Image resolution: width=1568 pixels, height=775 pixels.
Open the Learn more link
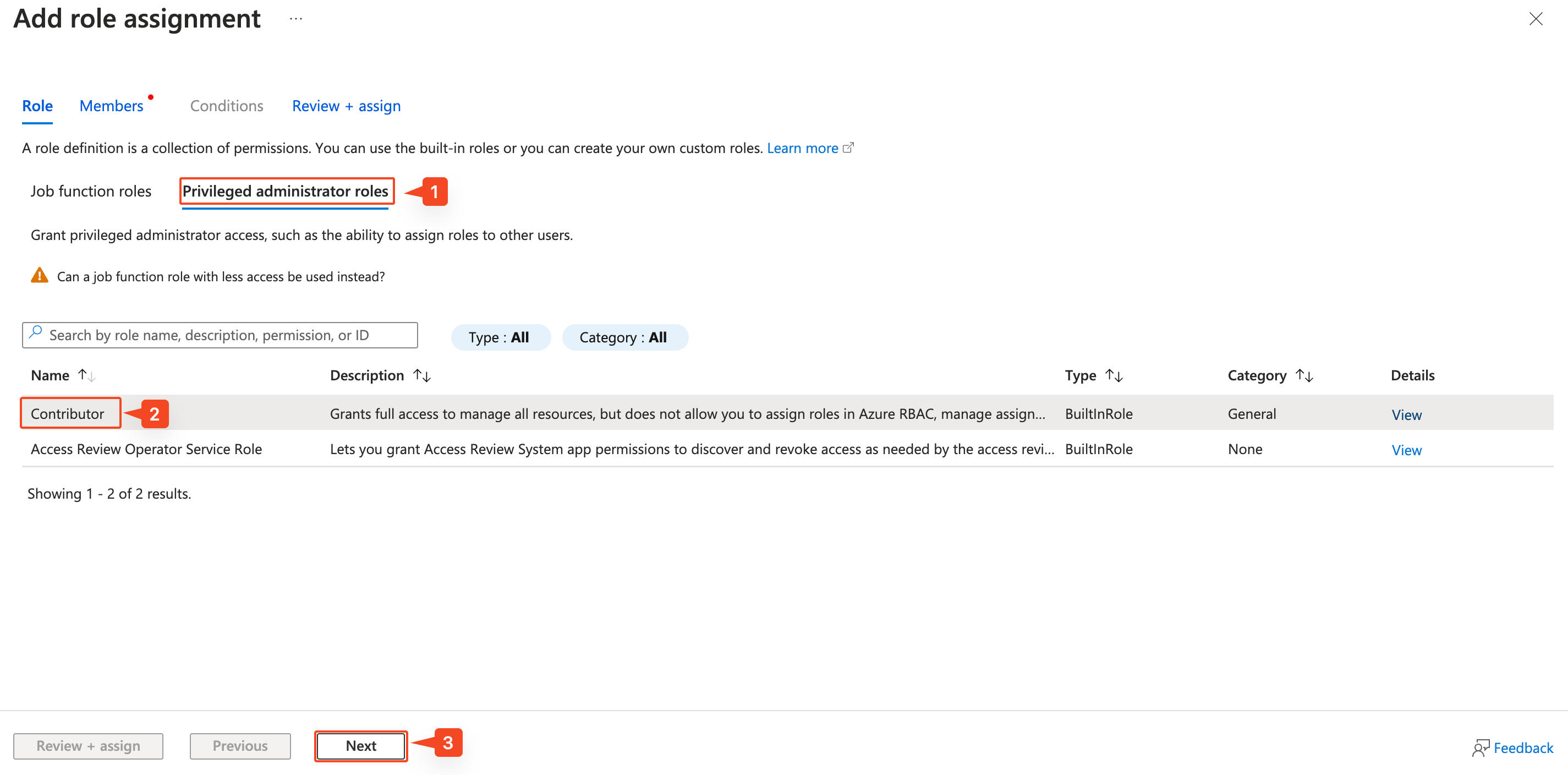(x=802, y=148)
